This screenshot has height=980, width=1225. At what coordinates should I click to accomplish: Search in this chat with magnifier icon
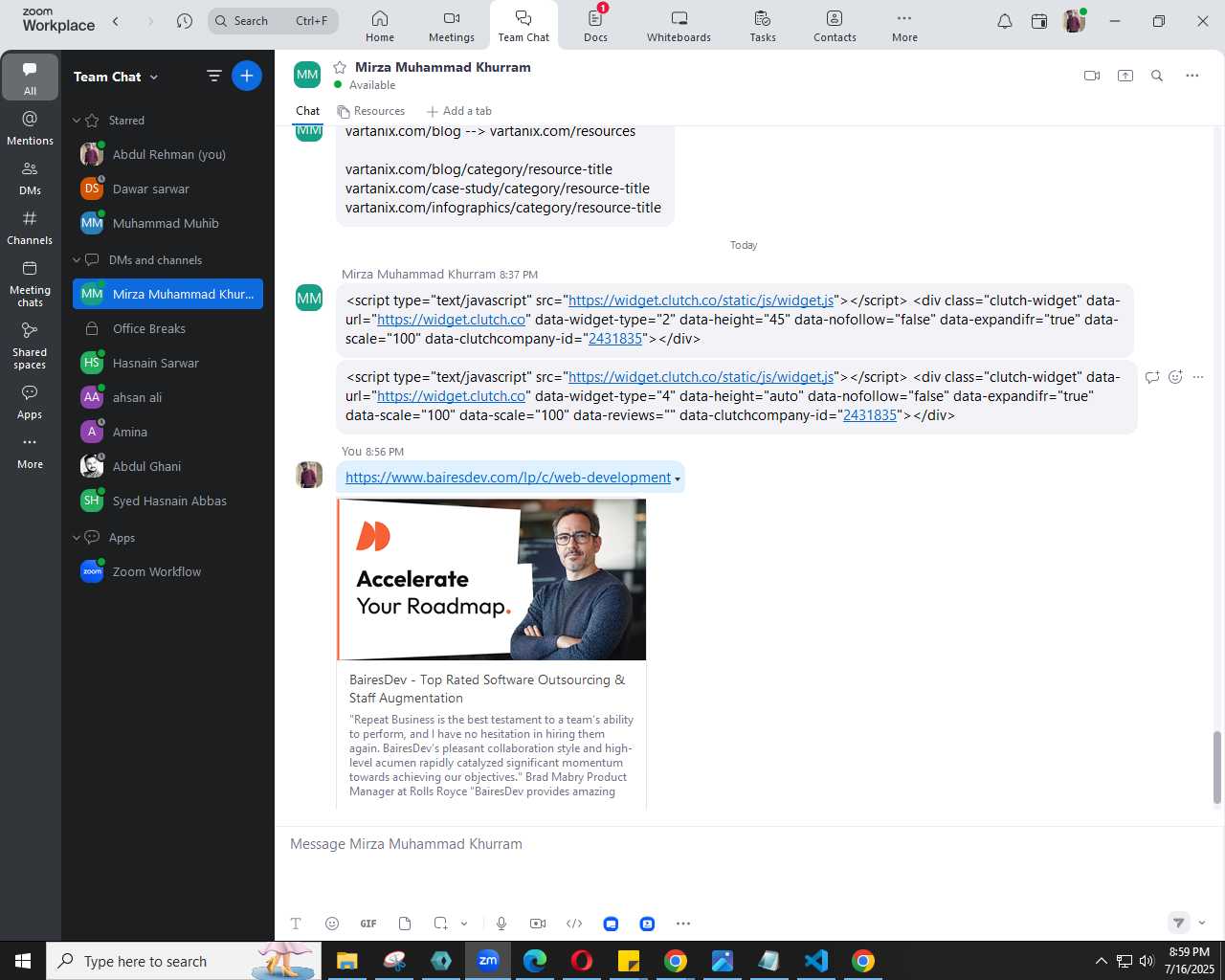pyautogui.click(x=1157, y=76)
